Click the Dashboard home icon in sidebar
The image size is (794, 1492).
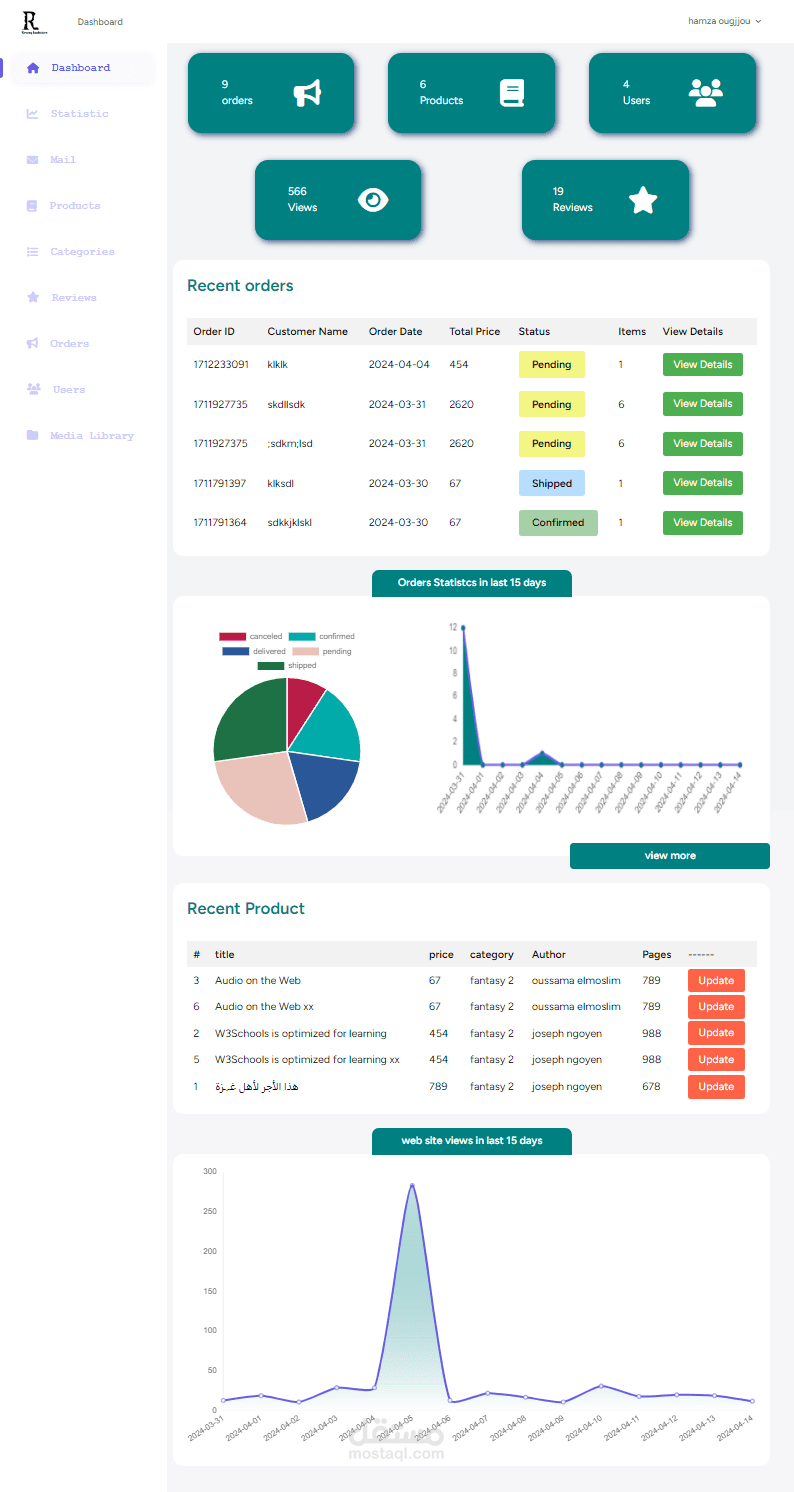[33, 68]
